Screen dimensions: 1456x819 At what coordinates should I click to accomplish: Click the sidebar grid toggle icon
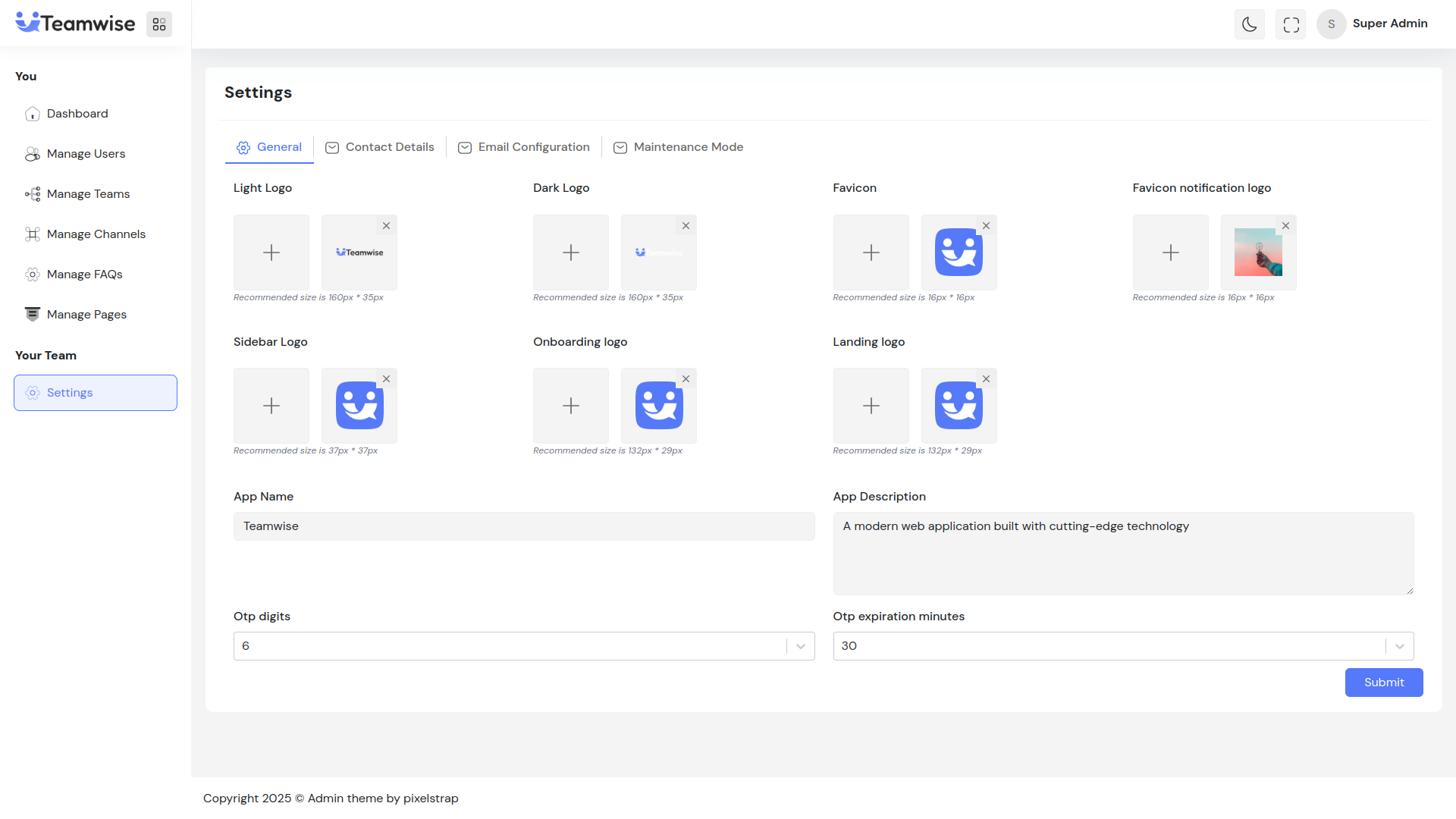point(159,24)
